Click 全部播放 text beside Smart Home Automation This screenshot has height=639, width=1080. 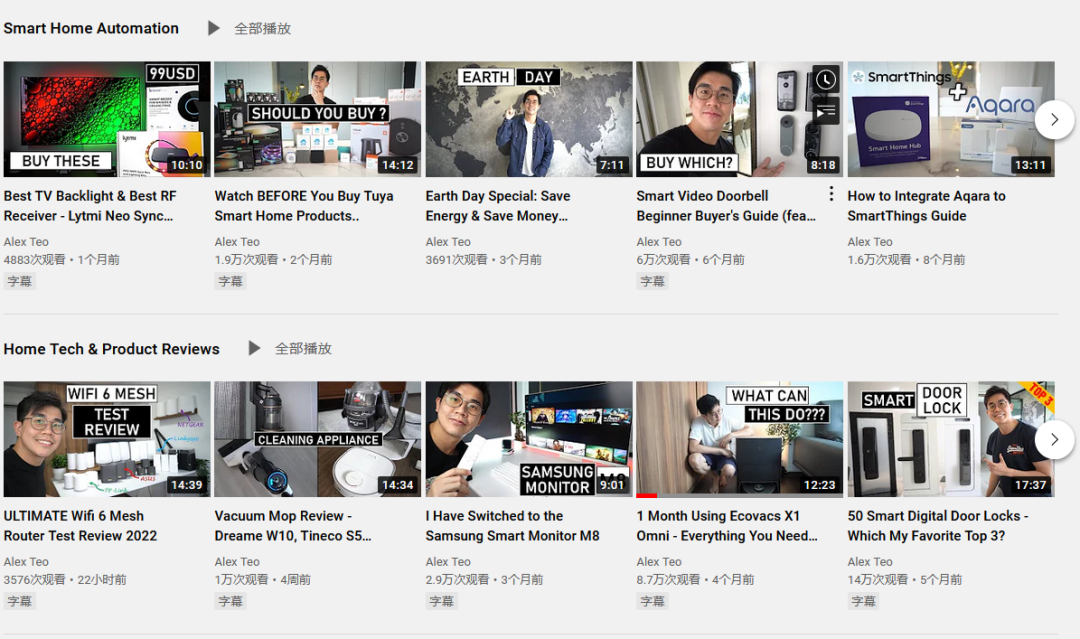click(x=262, y=28)
